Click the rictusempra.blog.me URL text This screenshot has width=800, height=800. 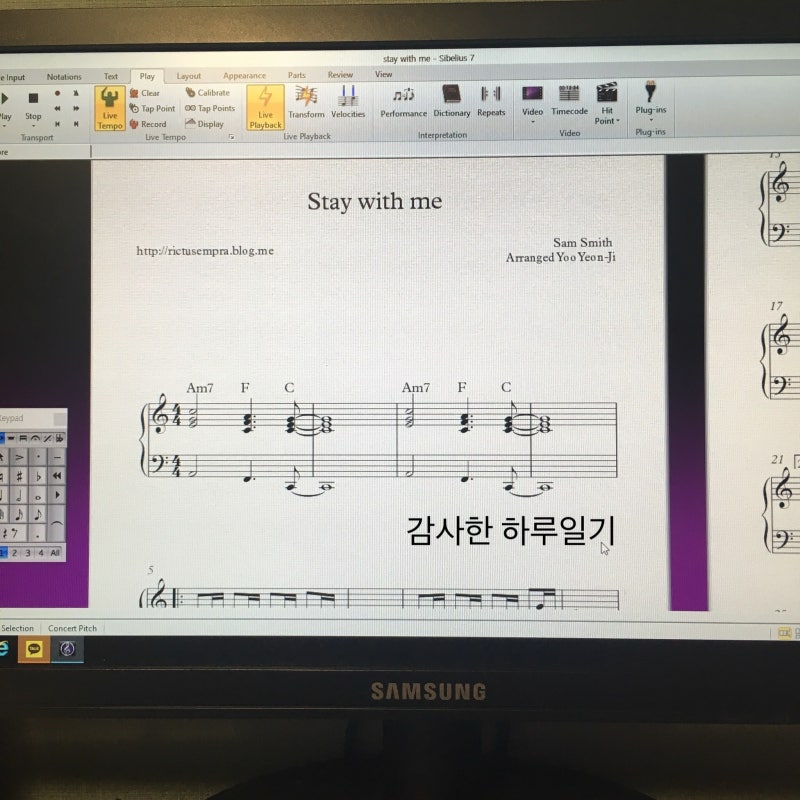(205, 251)
